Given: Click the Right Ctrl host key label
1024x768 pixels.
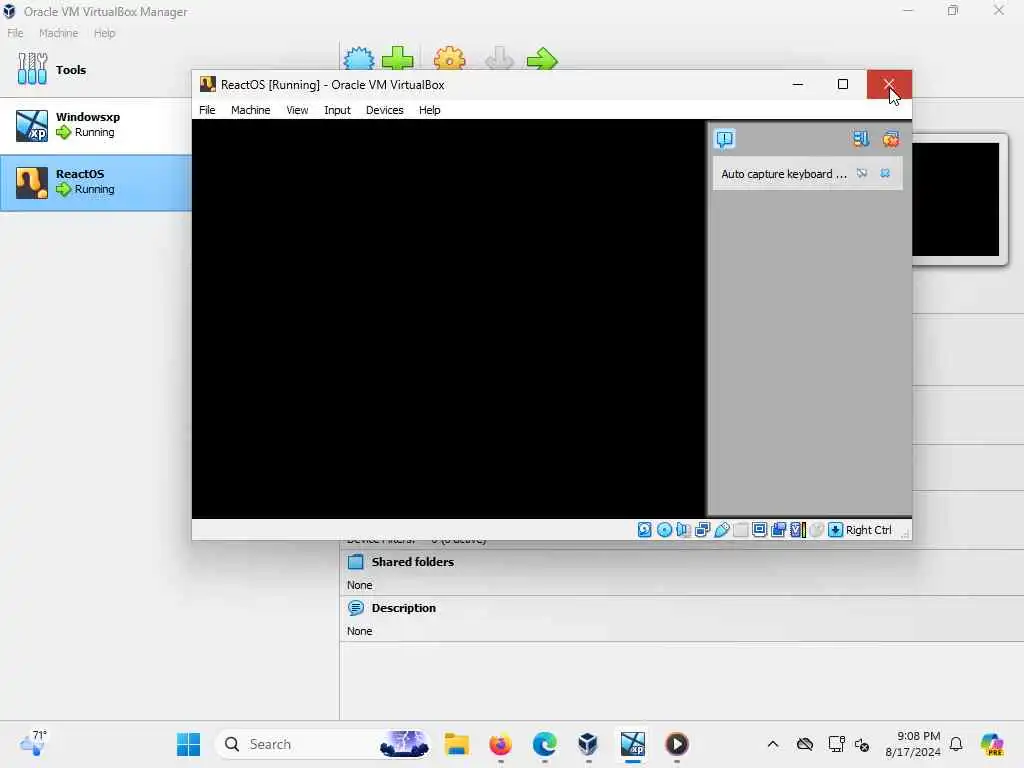Looking at the screenshot, I should click(869, 530).
